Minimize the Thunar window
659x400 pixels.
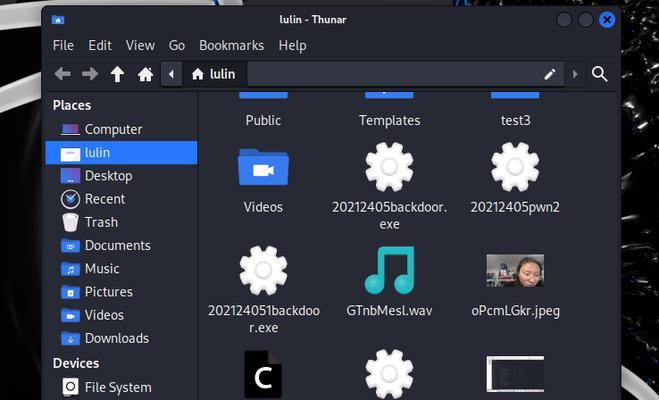point(564,20)
